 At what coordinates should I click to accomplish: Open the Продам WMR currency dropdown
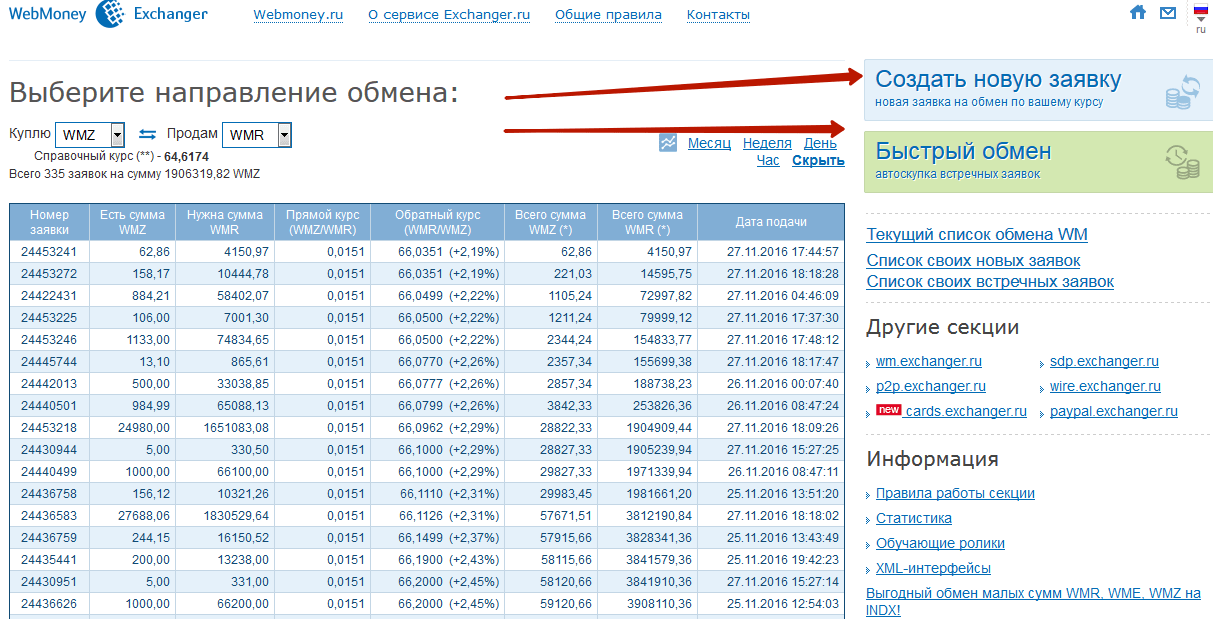tap(257, 134)
